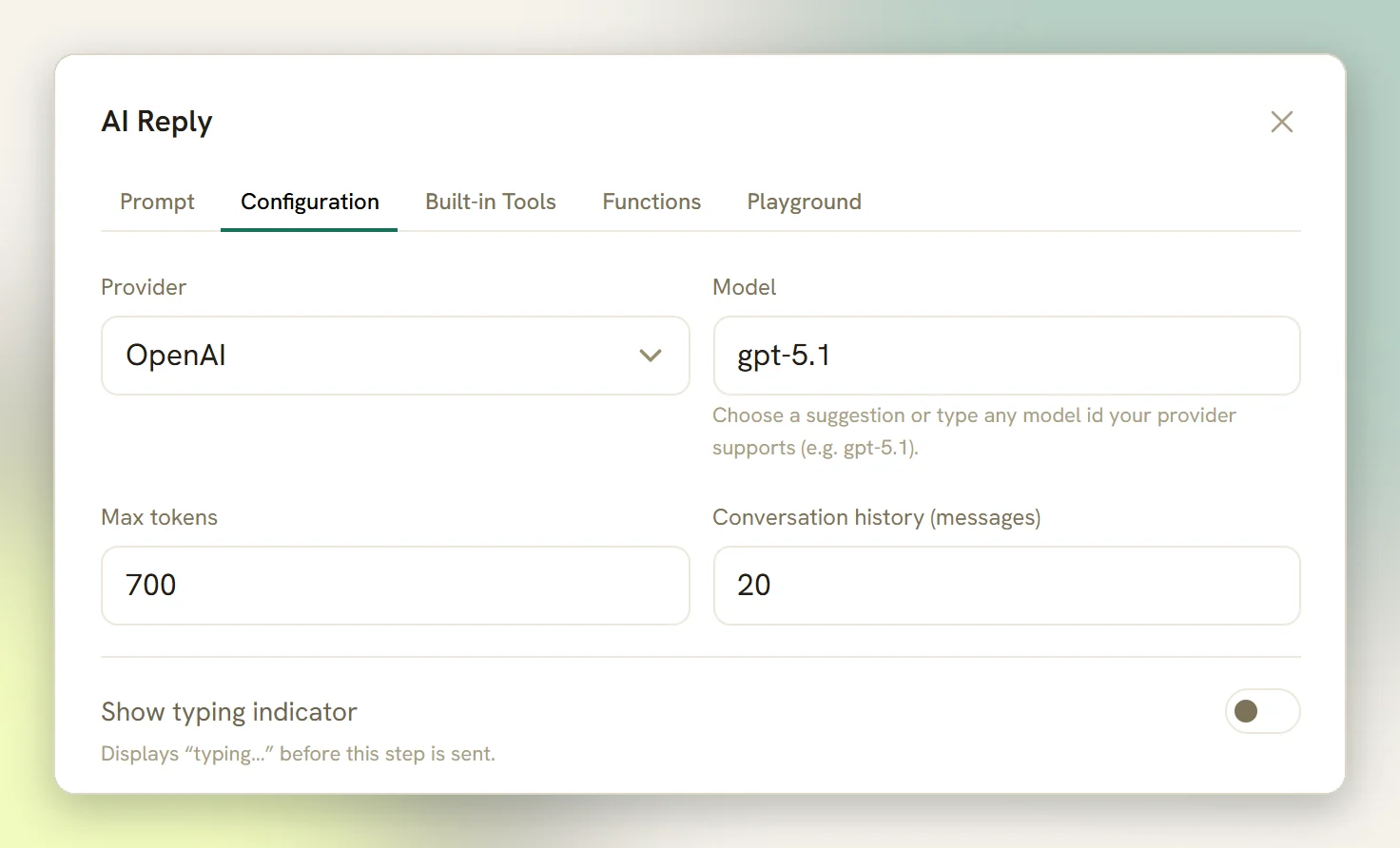
Task: Click the Model field containing gpt-5.1
Action: pyautogui.click(x=1007, y=356)
